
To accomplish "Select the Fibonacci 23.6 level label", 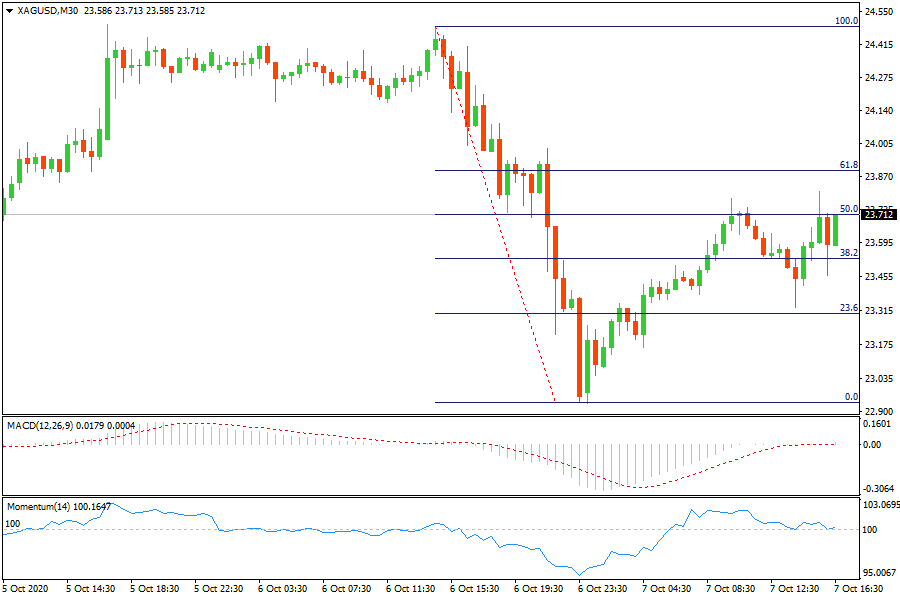I will [x=848, y=308].
